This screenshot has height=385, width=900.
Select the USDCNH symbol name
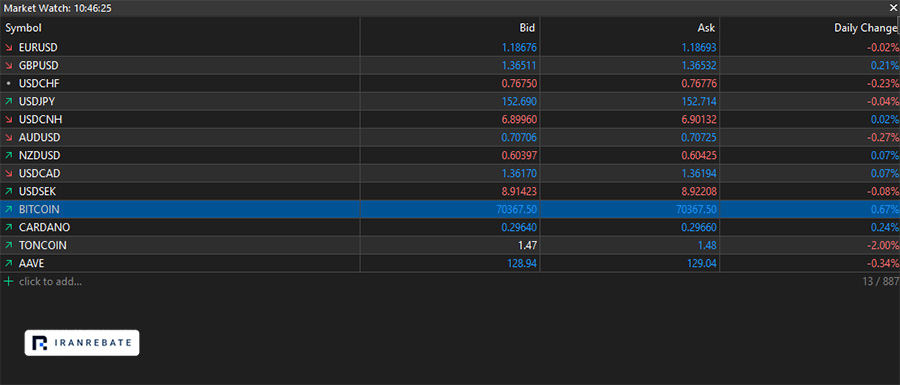click(40, 120)
